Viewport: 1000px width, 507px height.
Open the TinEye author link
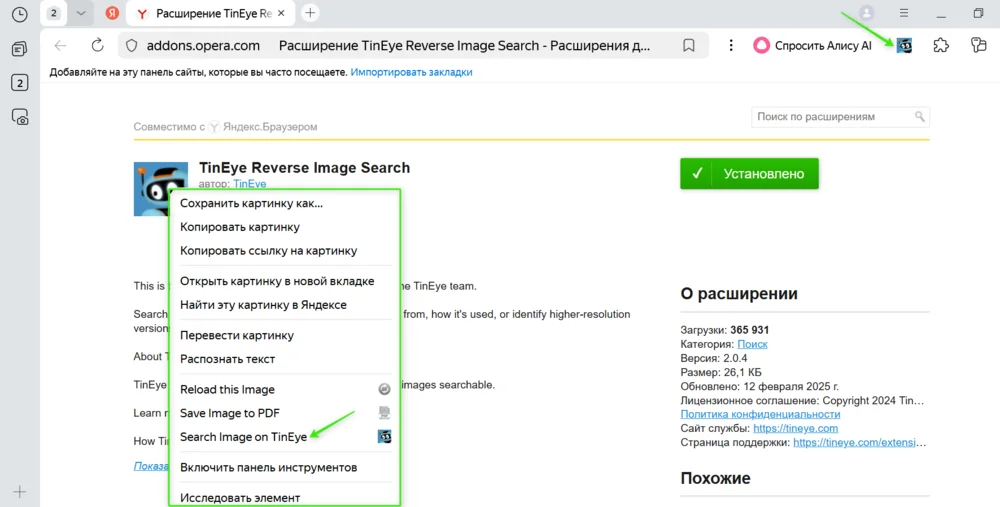point(249,184)
